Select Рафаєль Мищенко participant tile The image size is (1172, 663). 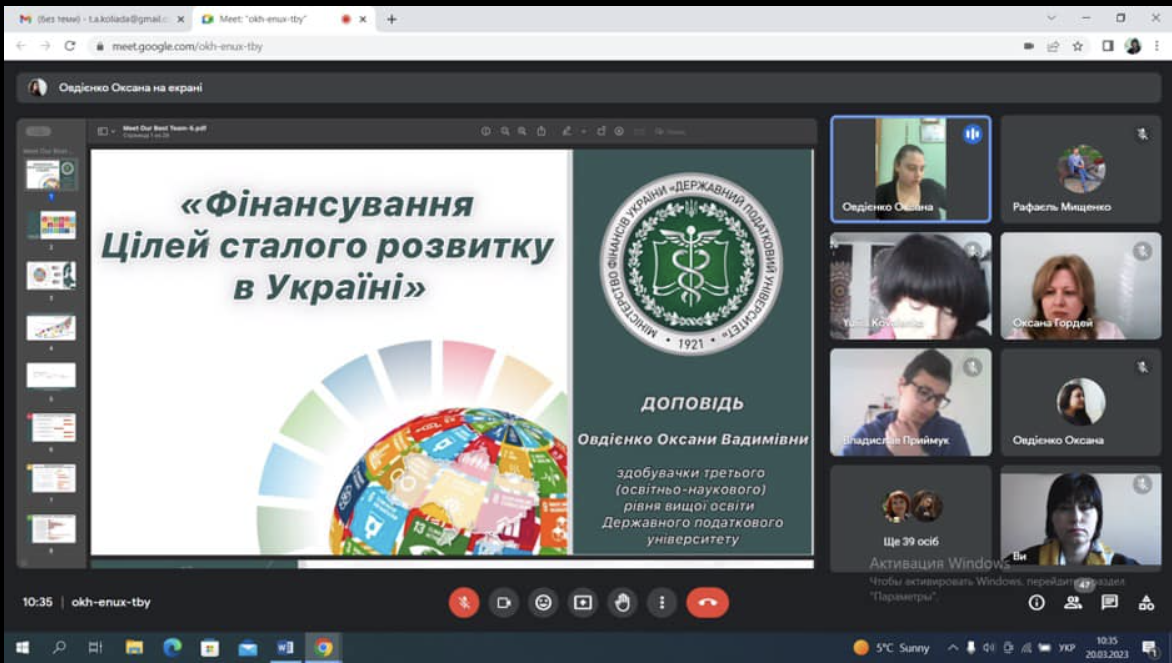tap(1081, 169)
